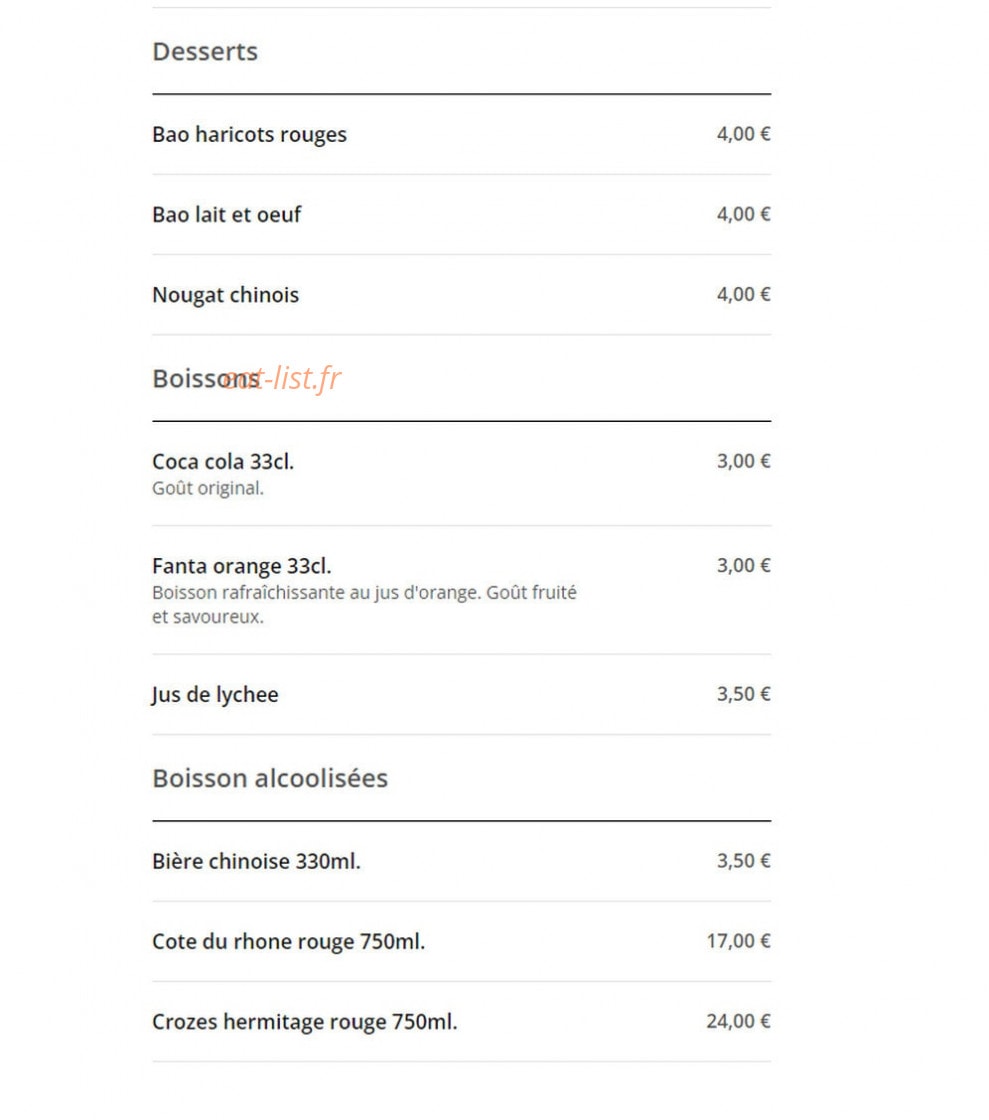Viewport: 989px width, 1120px height.
Task: Open the eat-list.fr watermark link
Action: pyautogui.click(x=283, y=378)
